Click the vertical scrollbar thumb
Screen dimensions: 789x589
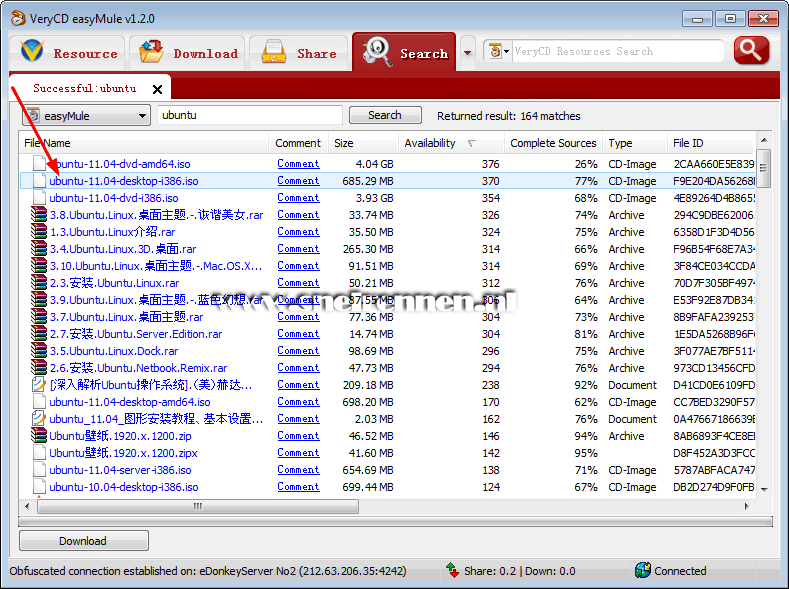tap(764, 168)
